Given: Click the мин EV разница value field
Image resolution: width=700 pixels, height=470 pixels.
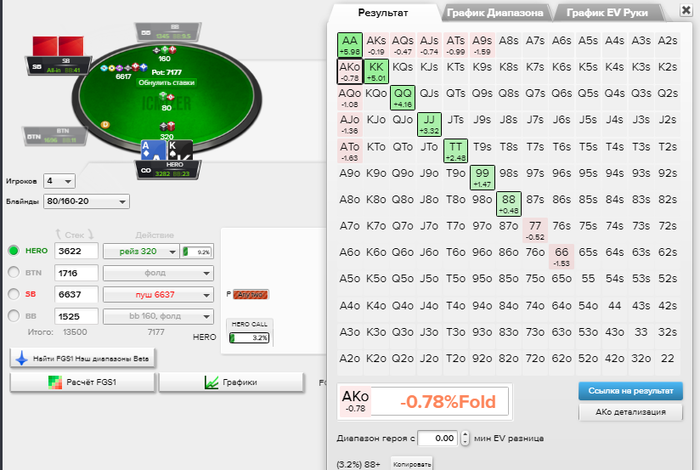Looking at the screenshot, I should pos(438,438).
